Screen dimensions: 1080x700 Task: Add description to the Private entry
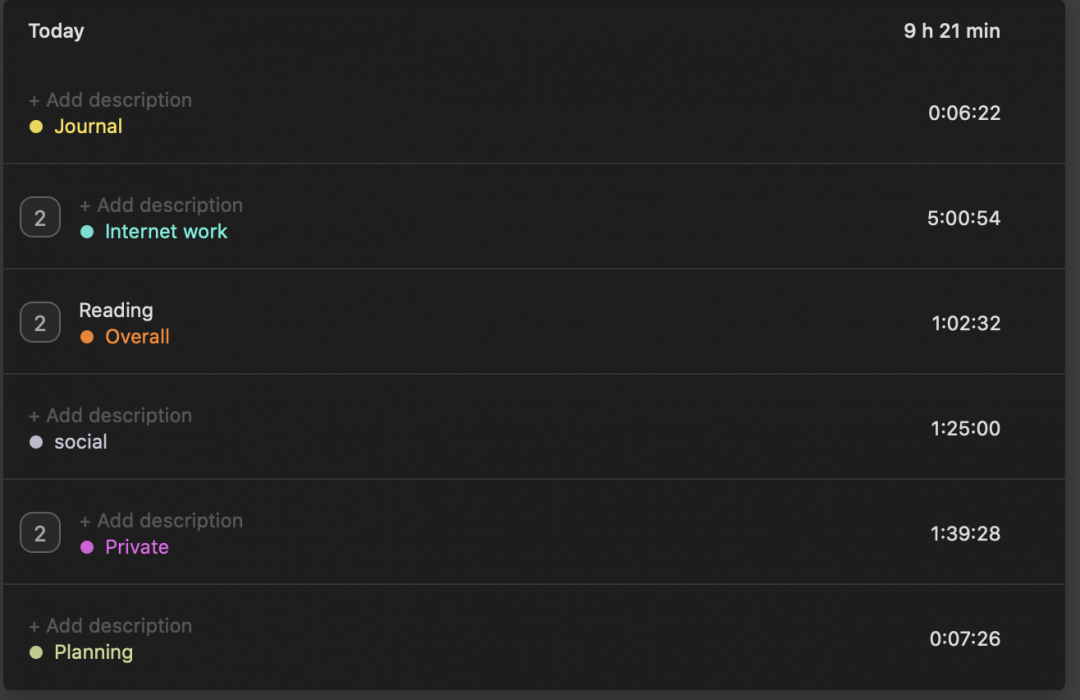[161, 520]
